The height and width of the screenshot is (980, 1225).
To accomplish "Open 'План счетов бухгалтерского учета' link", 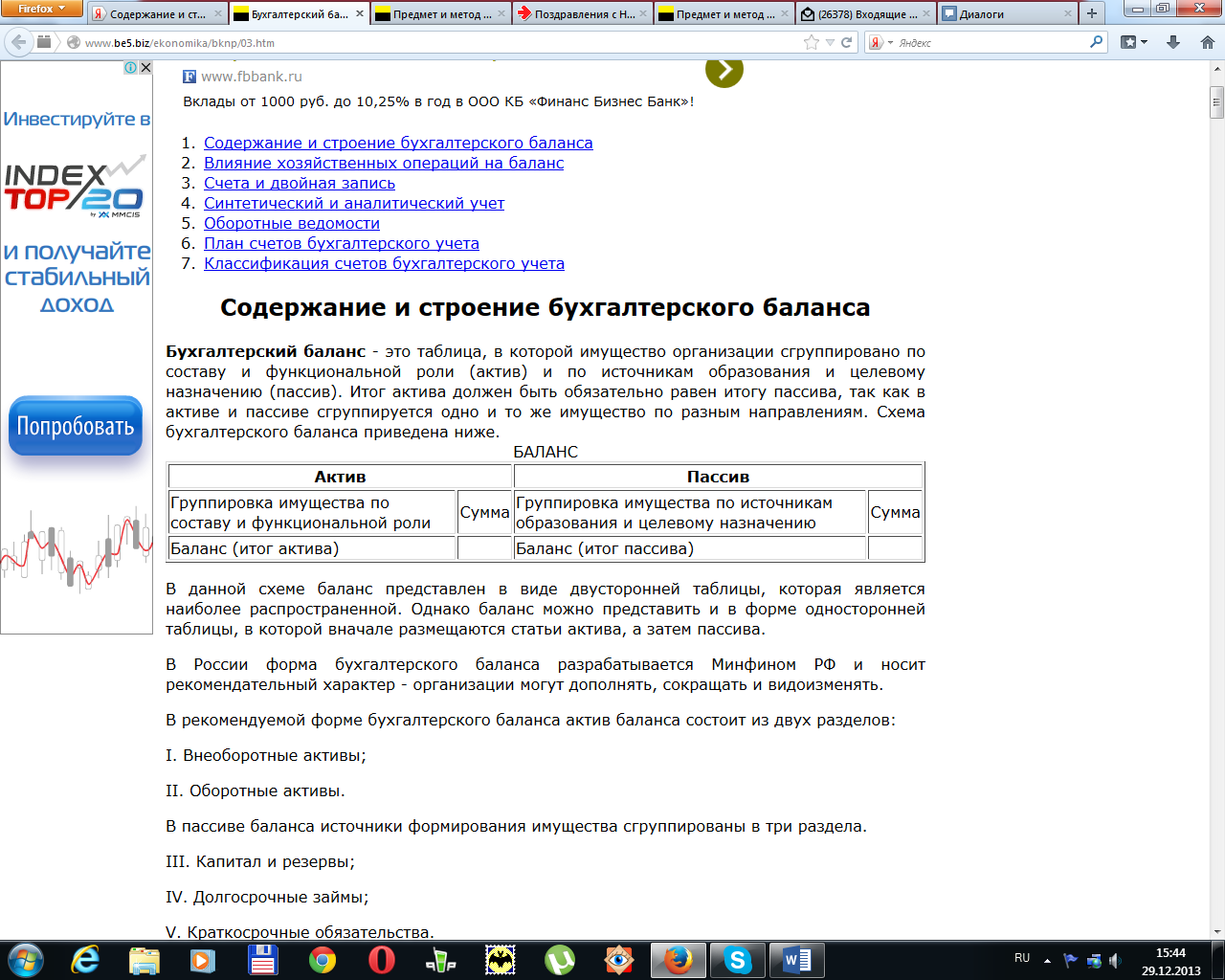I will tap(342, 243).
